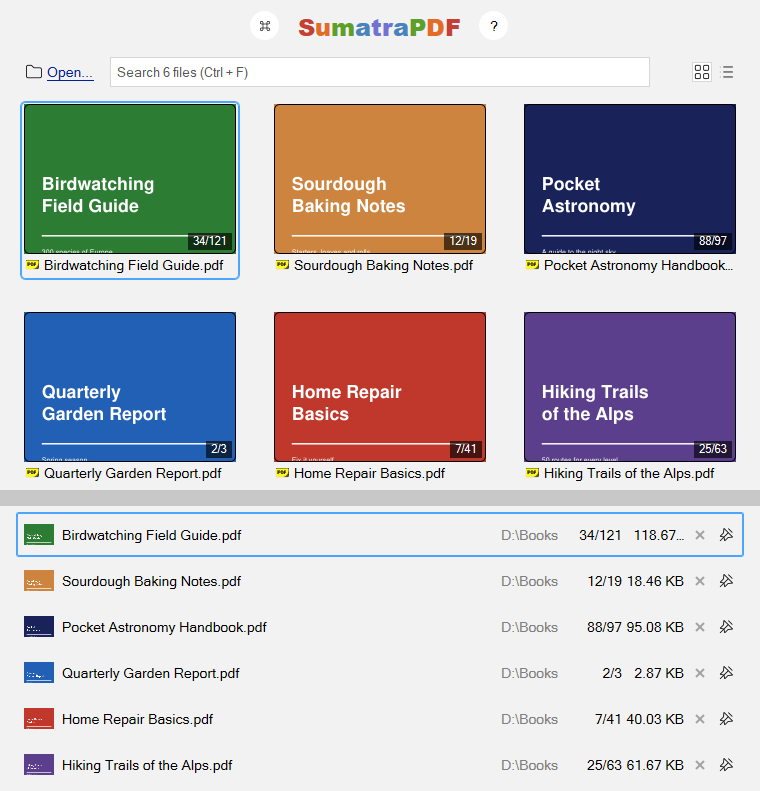Viewport: 760px width, 791px height.
Task: Open the Hiking Trails of the Alps thumbnail
Action: pyautogui.click(x=630, y=387)
